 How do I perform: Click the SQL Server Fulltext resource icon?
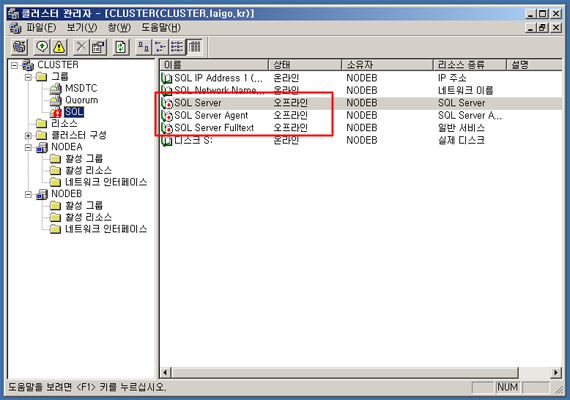167,128
